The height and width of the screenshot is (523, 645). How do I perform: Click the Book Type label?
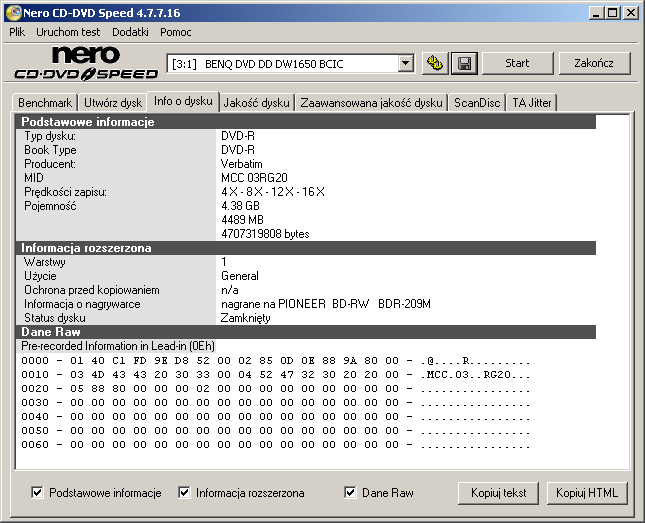(x=50, y=150)
